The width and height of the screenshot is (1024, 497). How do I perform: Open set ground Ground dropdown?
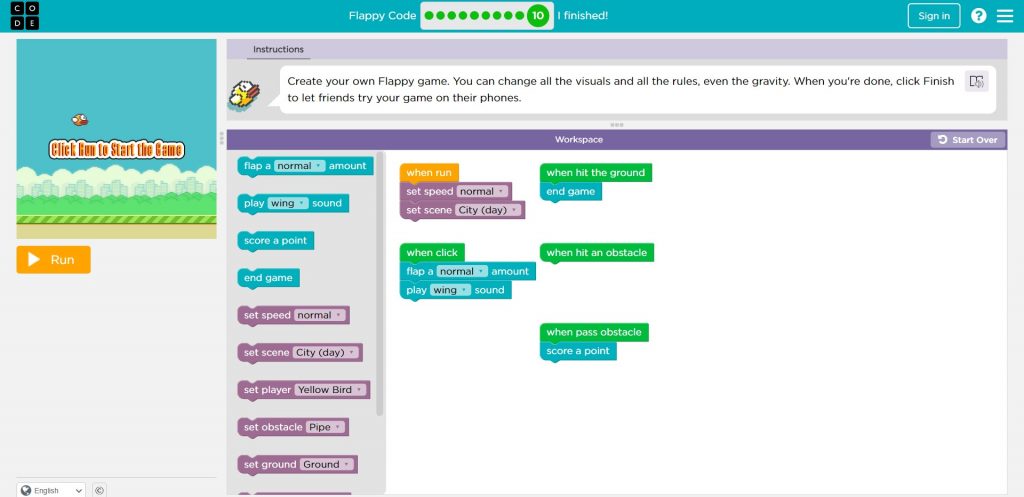pos(327,464)
